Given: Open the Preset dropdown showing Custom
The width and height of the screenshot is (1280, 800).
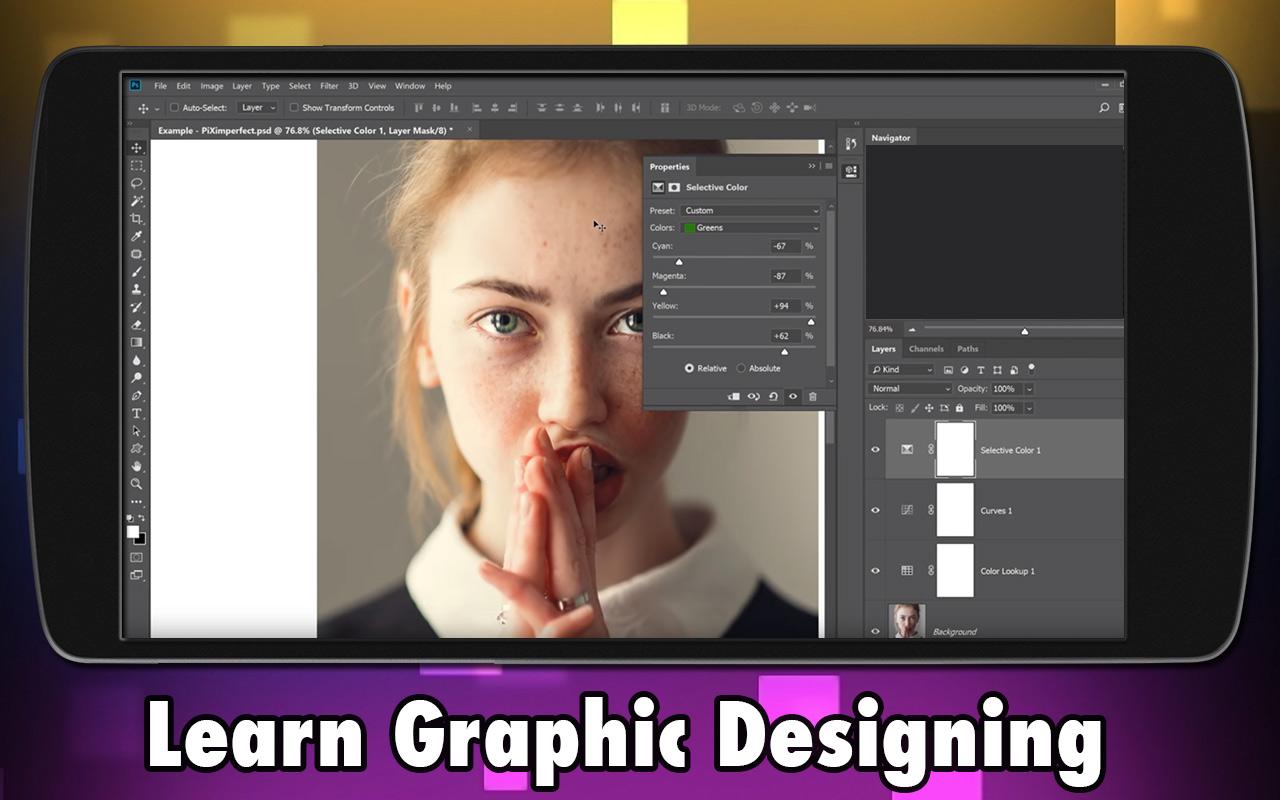Looking at the screenshot, I should click(x=750, y=211).
